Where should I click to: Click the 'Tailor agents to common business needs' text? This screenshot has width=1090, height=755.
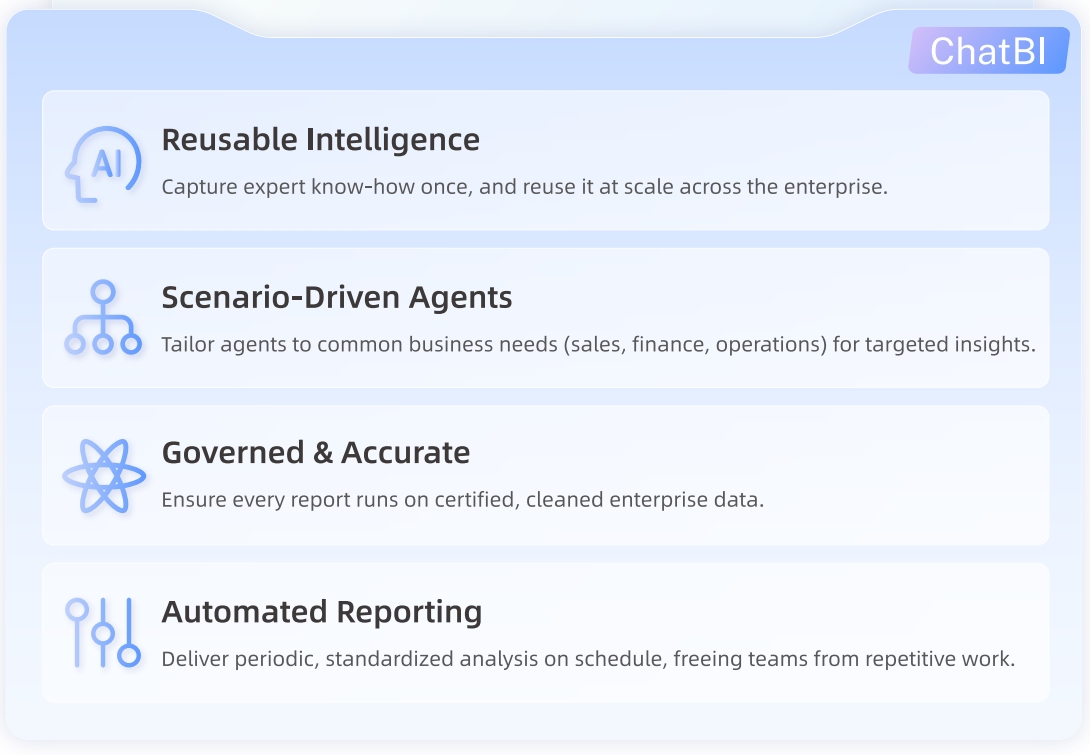598,344
